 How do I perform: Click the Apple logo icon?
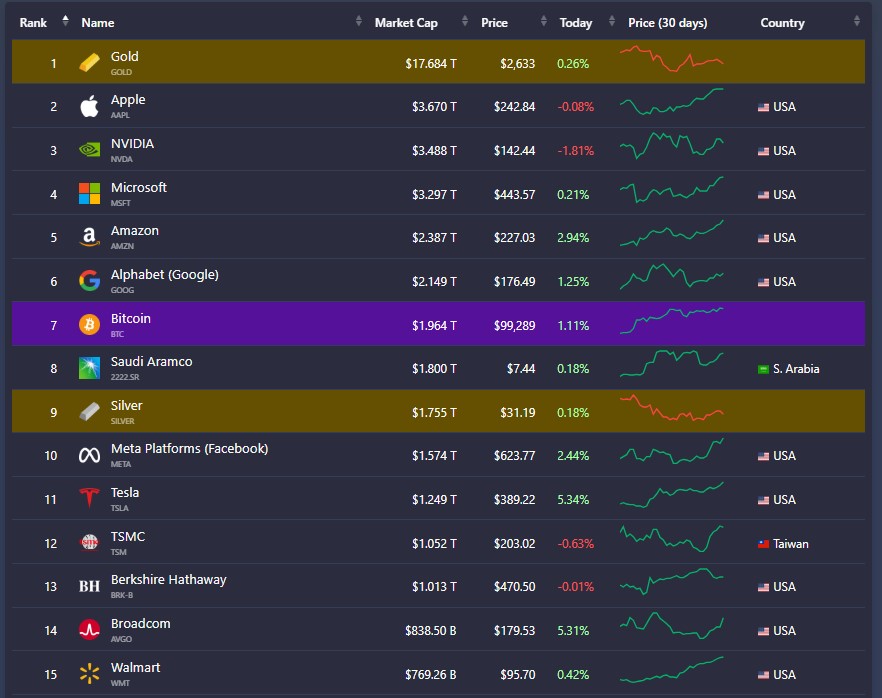coord(89,106)
